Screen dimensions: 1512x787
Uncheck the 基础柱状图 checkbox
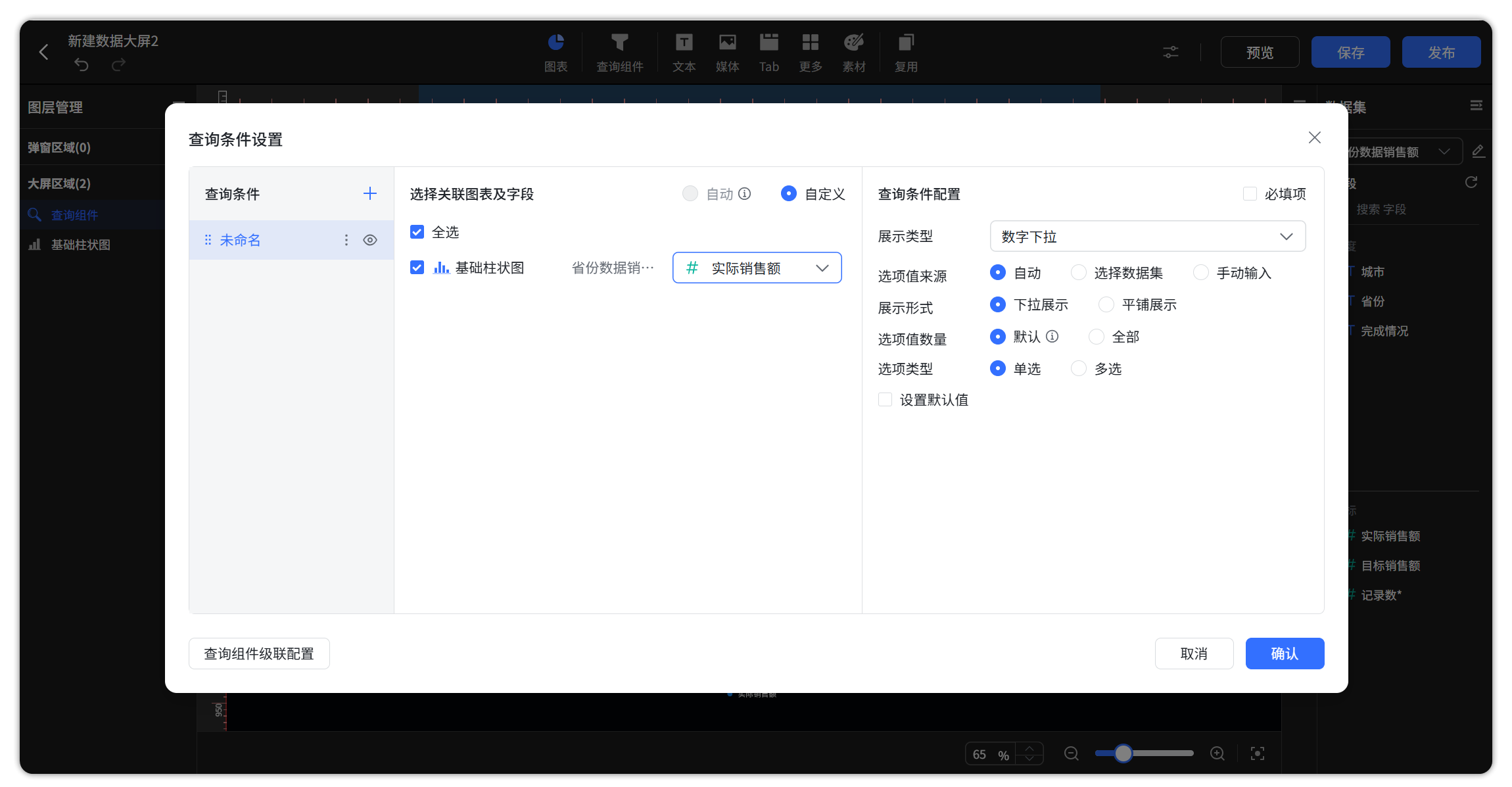pos(417,267)
